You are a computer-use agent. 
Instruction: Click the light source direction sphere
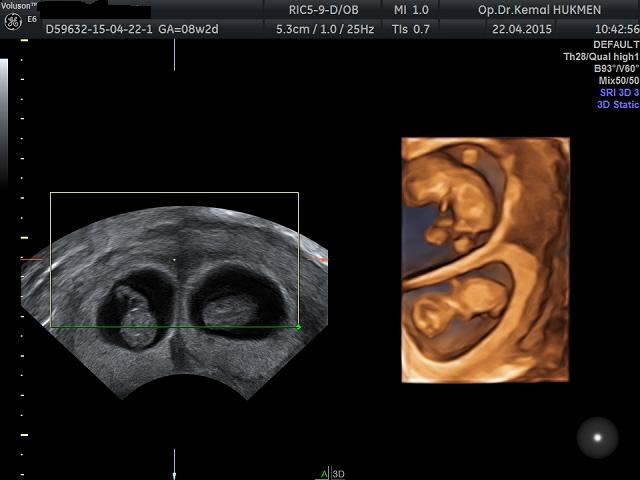(597, 438)
